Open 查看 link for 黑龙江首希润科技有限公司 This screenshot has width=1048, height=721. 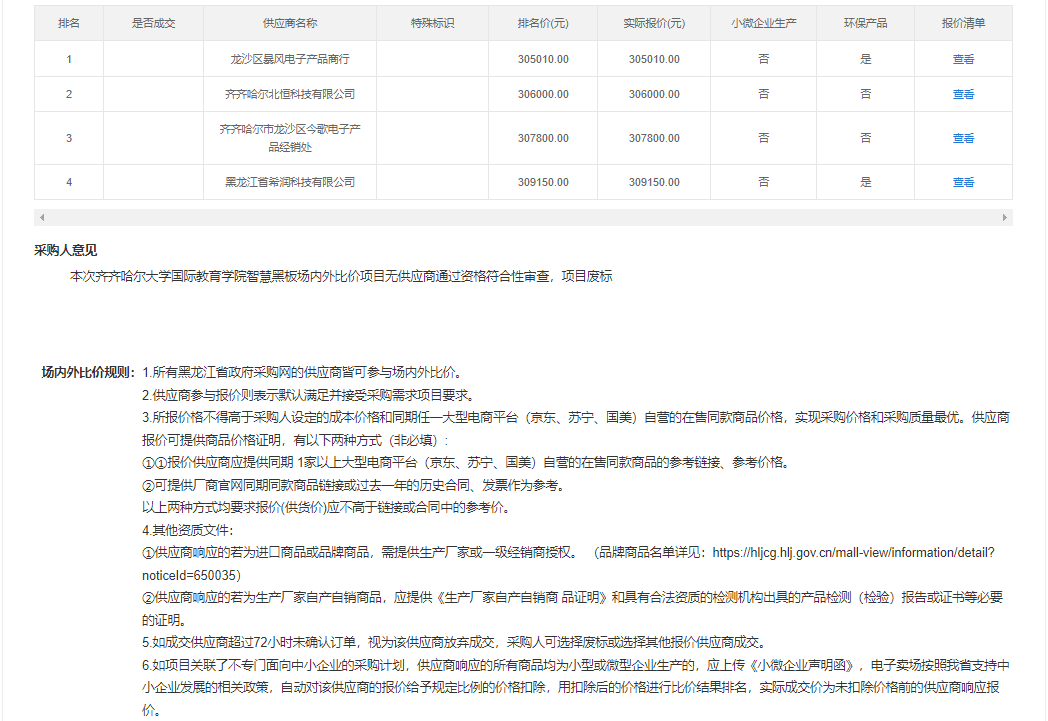[963, 182]
